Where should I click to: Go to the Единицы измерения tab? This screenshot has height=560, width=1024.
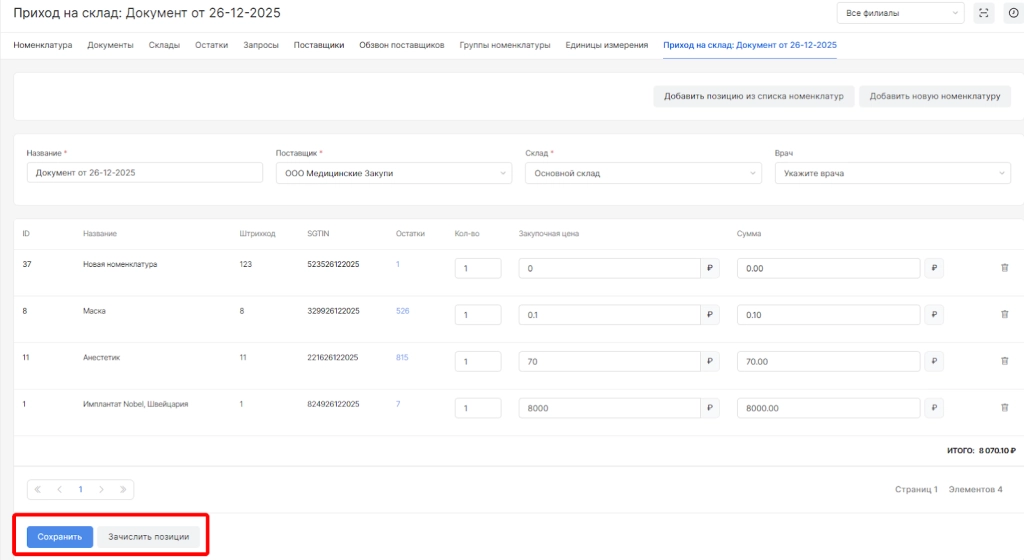click(x=606, y=45)
